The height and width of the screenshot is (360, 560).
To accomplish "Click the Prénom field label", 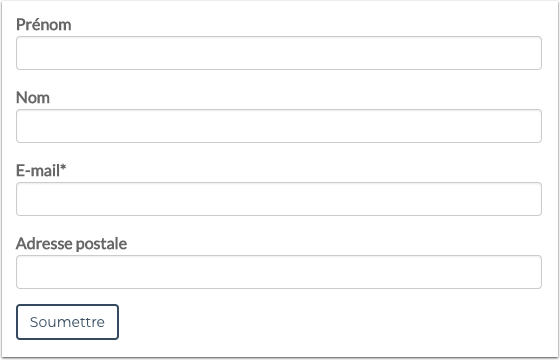I will (44, 25).
